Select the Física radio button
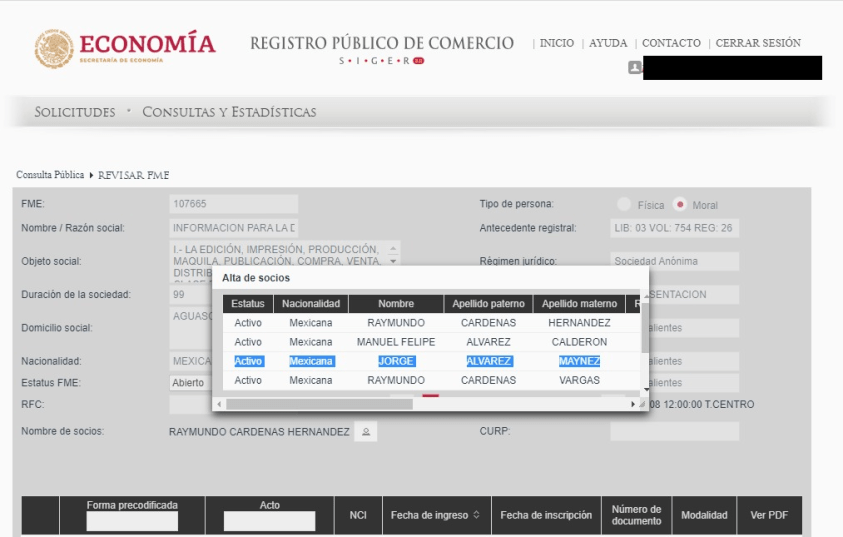Viewport: 843px width, 537px height. [624, 205]
